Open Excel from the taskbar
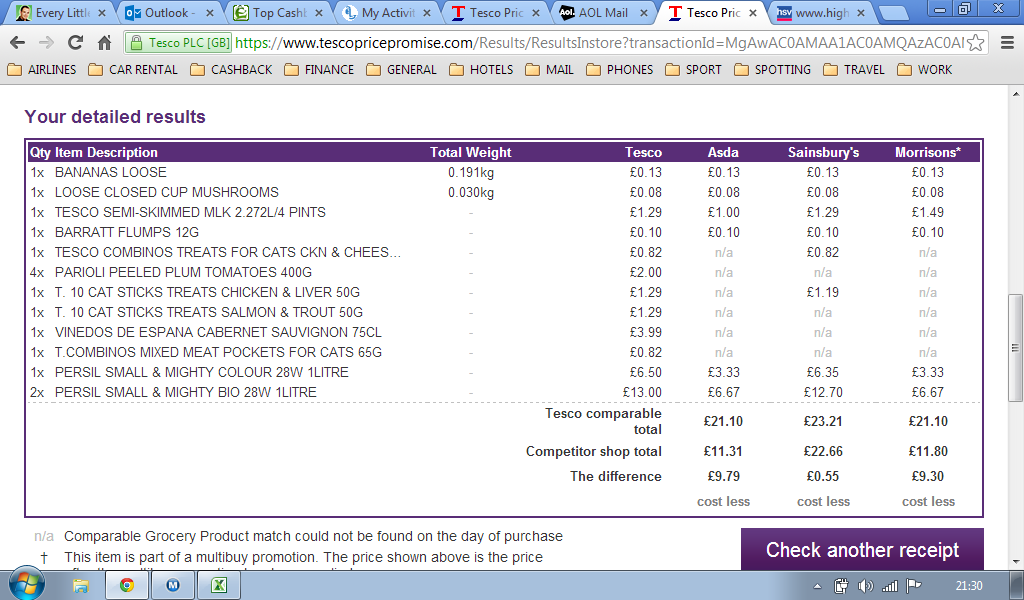The width and height of the screenshot is (1024, 600). coord(218,585)
